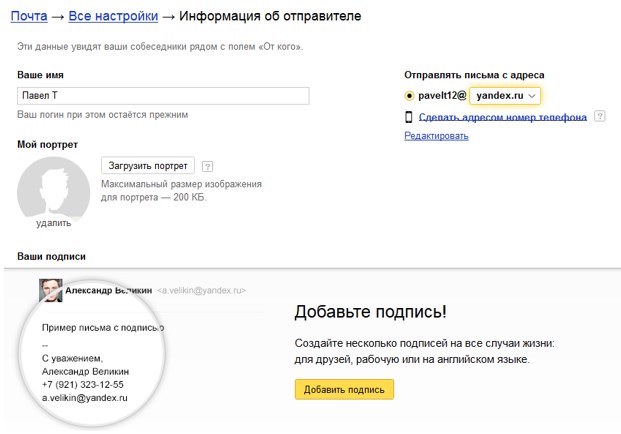Click the Добавить подпись yellow button
The image size is (621, 434).
[x=344, y=390]
